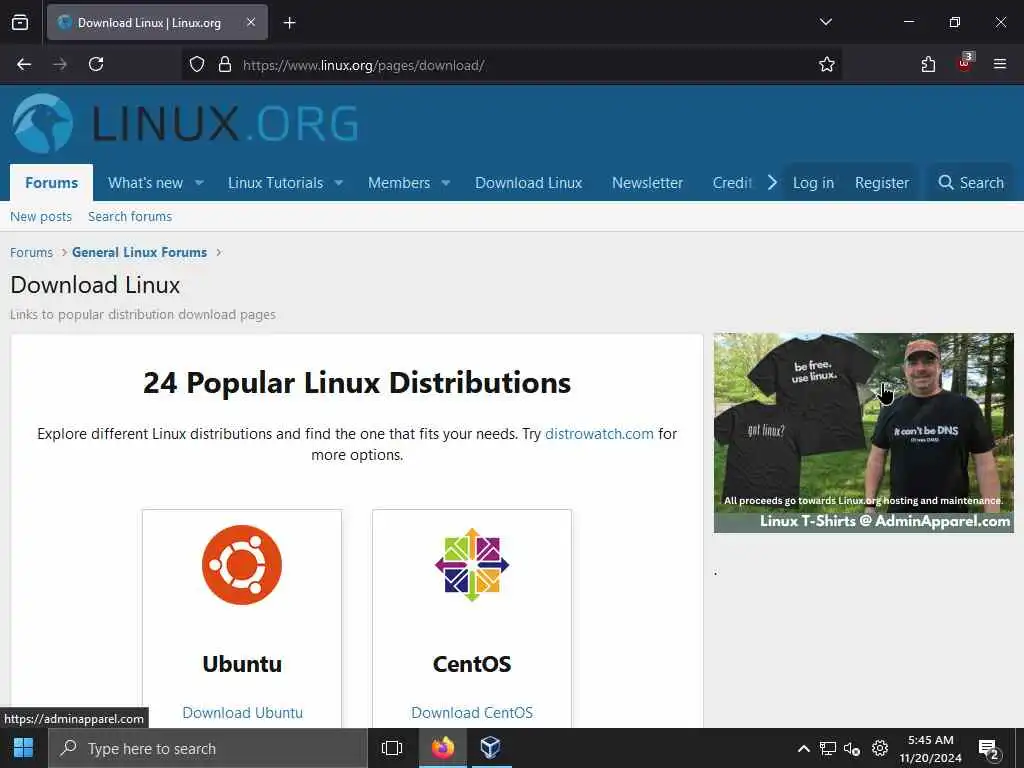Expand the Linux Tutorials dropdown arrow
Image resolution: width=1024 pixels, height=768 pixels.
(x=338, y=183)
